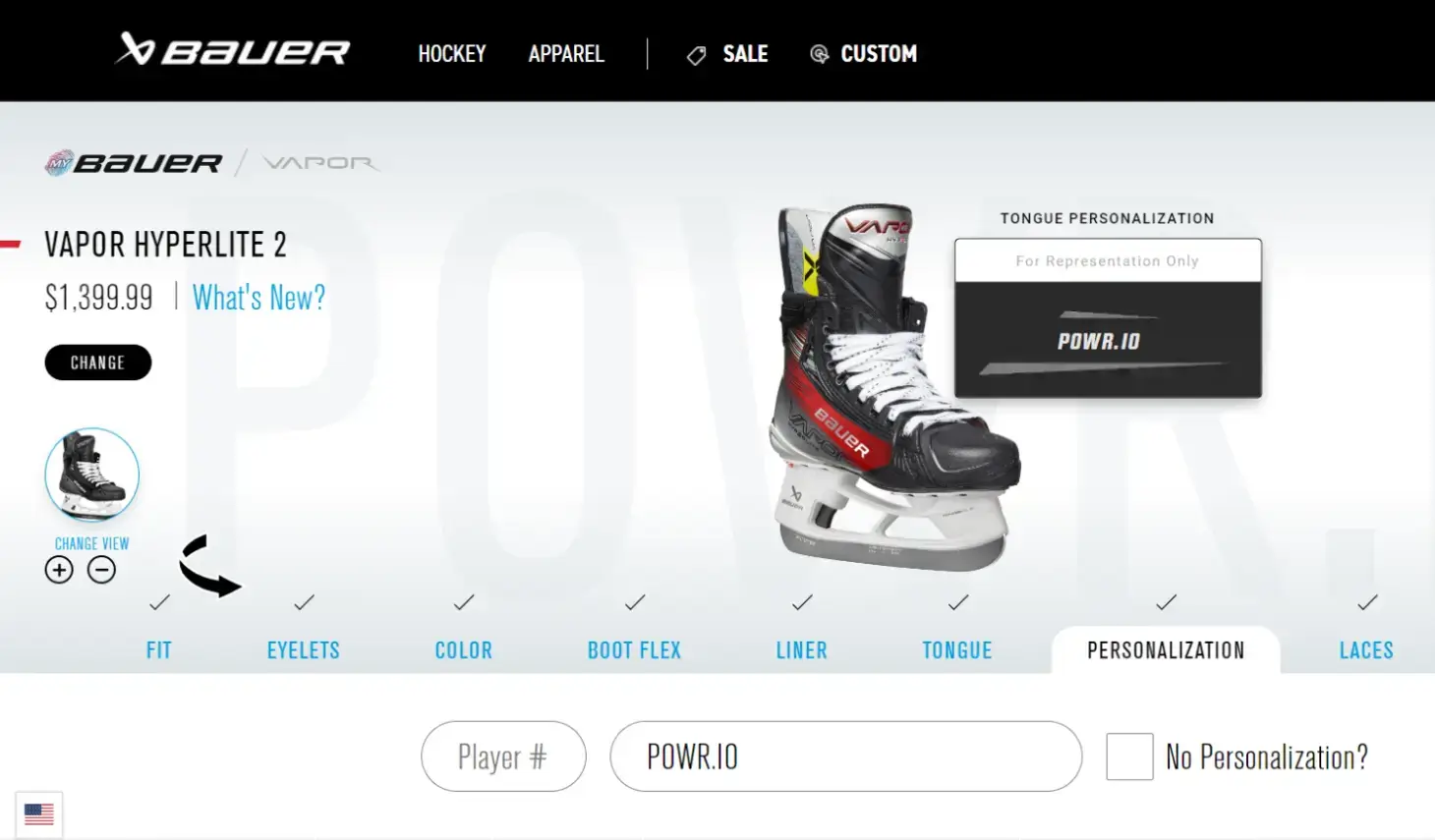Open the US flag country selector
Image resolution: width=1435 pixels, height=840 pixels.
(x=39, y=814)
